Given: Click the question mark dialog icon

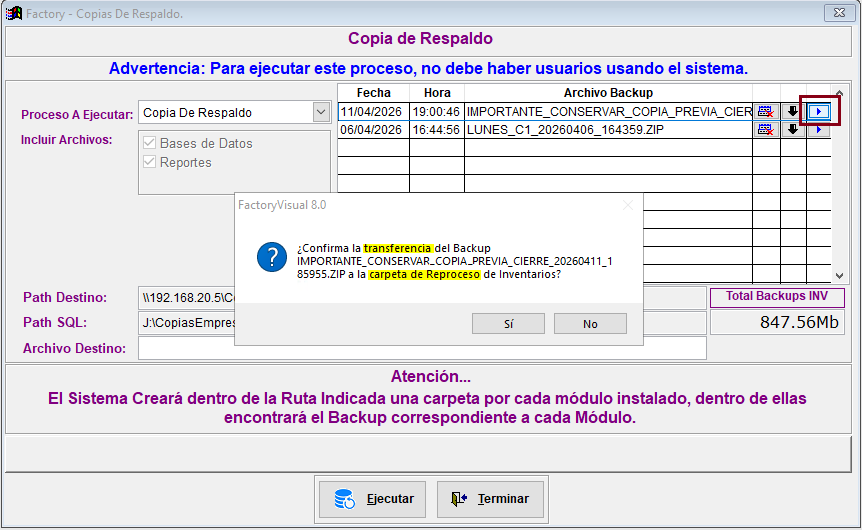Looking at the screenshot, I should pos(272,257).
